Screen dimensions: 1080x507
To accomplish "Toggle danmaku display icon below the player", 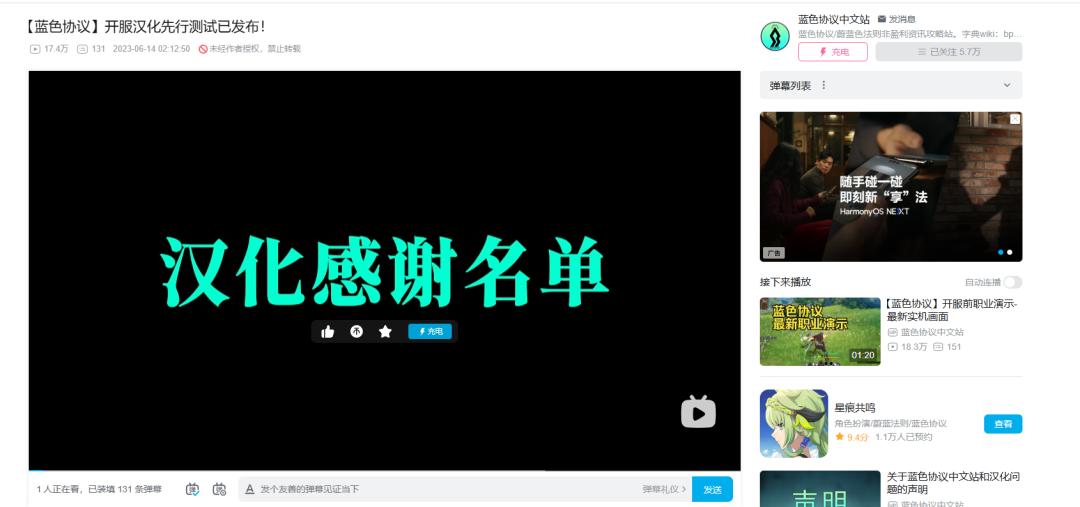I will pyautogui.click(x=193, y=489).
